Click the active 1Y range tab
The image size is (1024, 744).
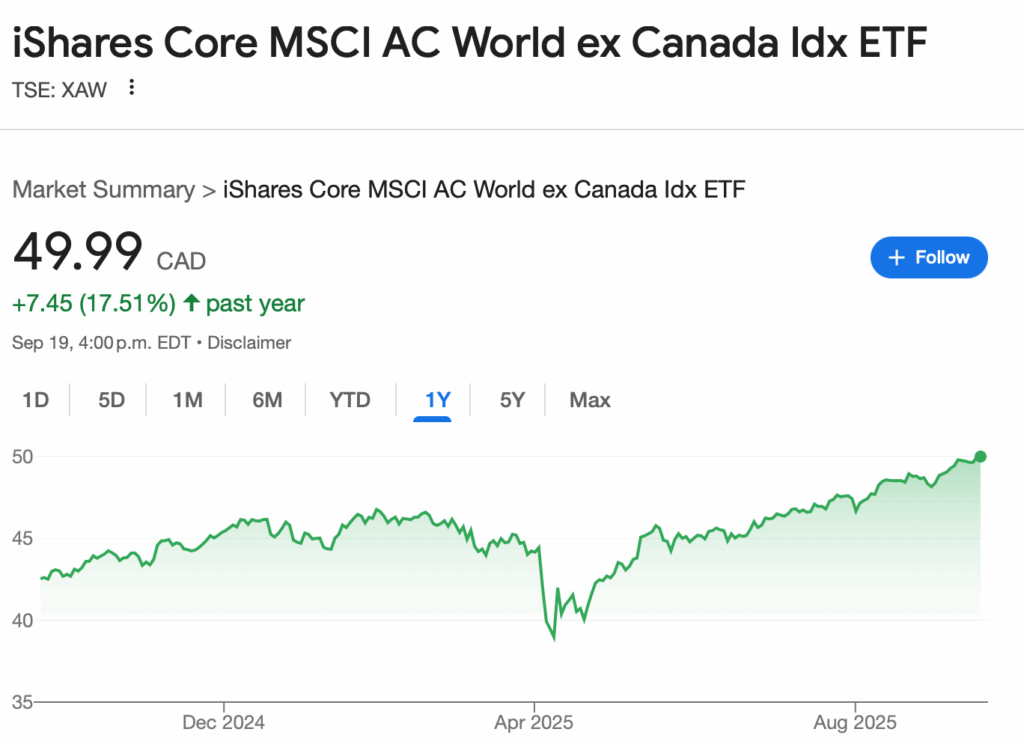coord(438,401)
